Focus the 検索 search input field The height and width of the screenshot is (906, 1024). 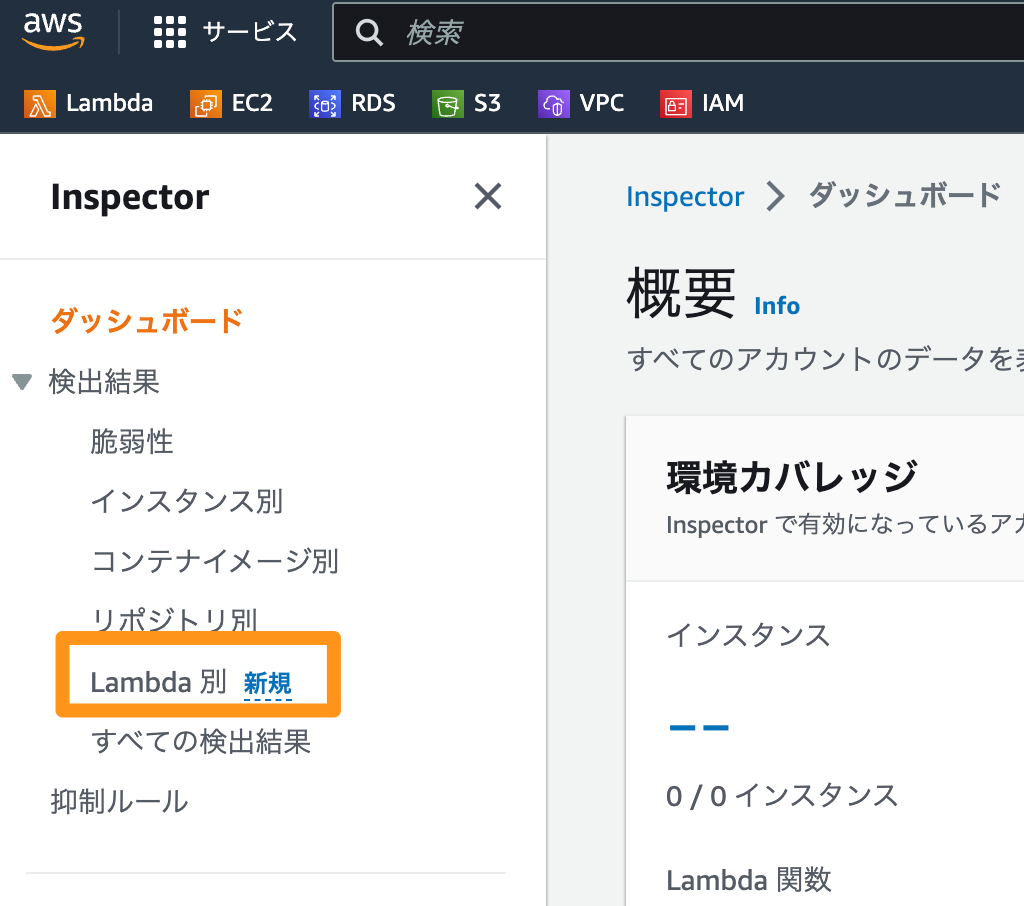(x=678, y=32)
